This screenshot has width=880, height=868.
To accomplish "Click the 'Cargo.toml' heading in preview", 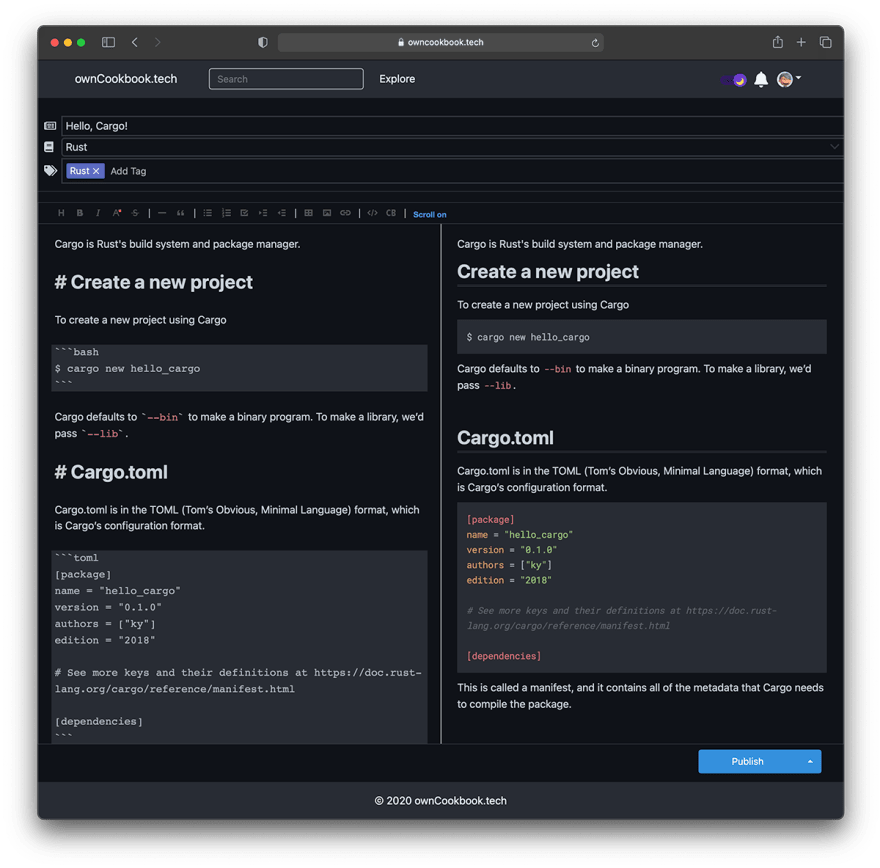I will (x=505, y=438).
